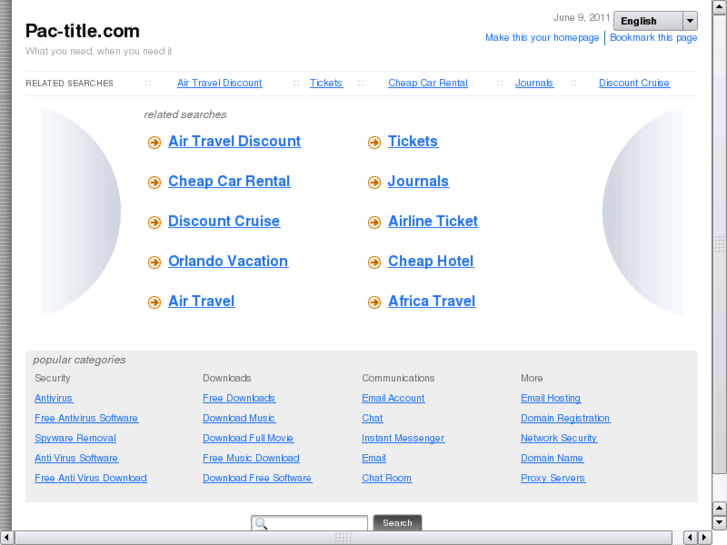The width and height of the screenshot is (727, 545).
Task: Click the Search button
Action: coord(397,523)
